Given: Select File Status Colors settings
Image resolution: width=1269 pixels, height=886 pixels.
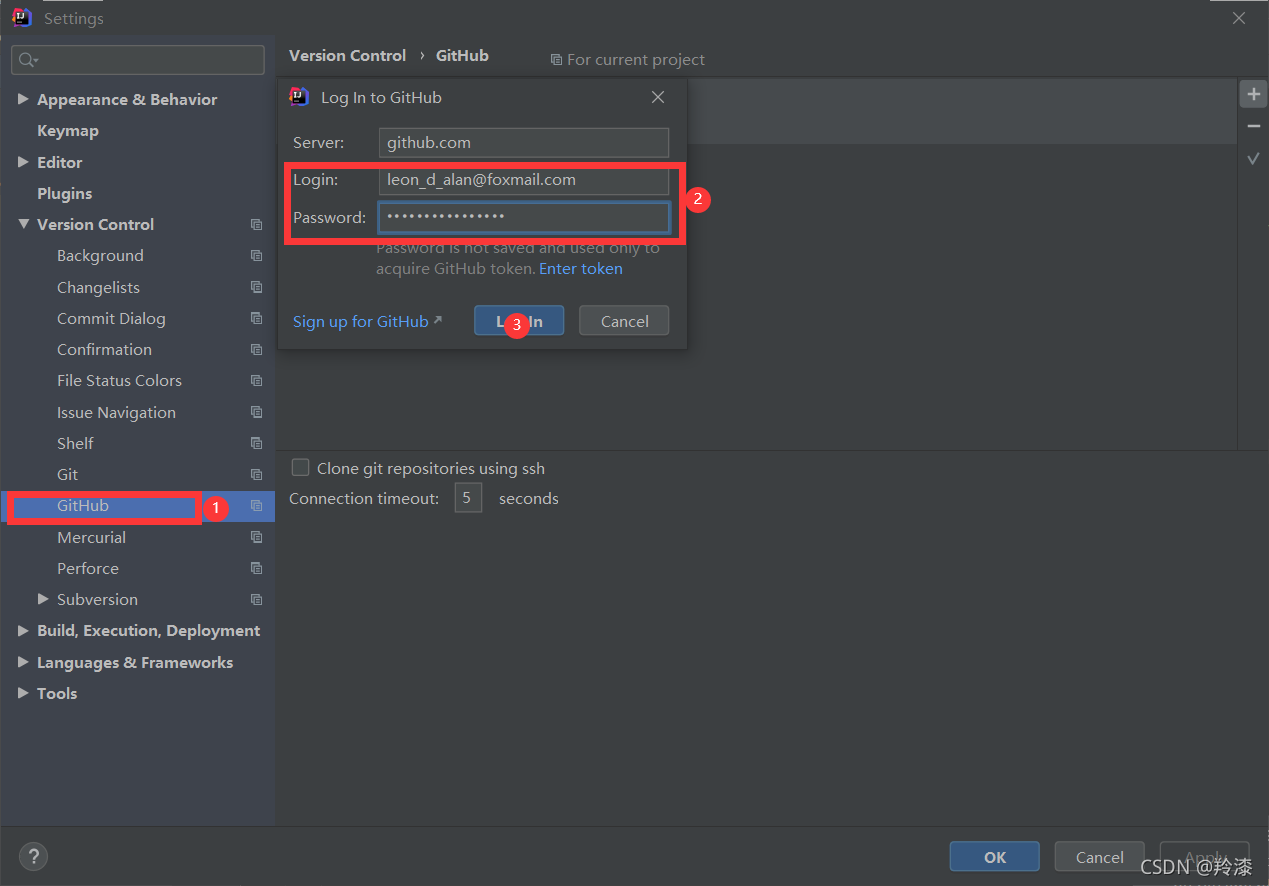Looking at the screenshot, I should [119, 381].
